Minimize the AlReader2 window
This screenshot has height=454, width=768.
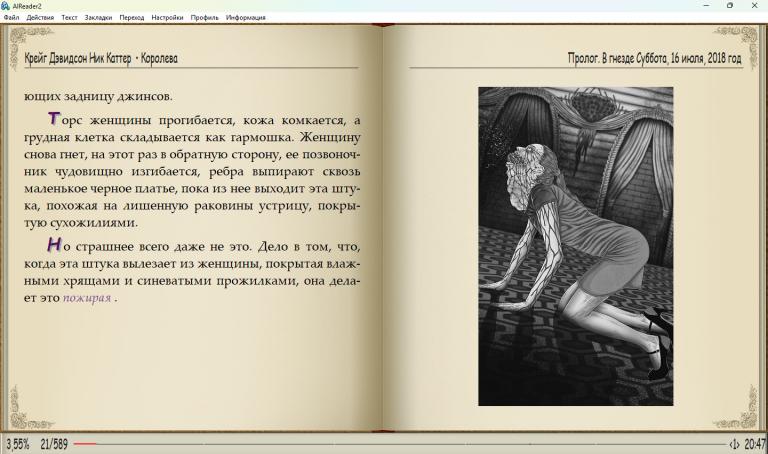click(706, 5)
